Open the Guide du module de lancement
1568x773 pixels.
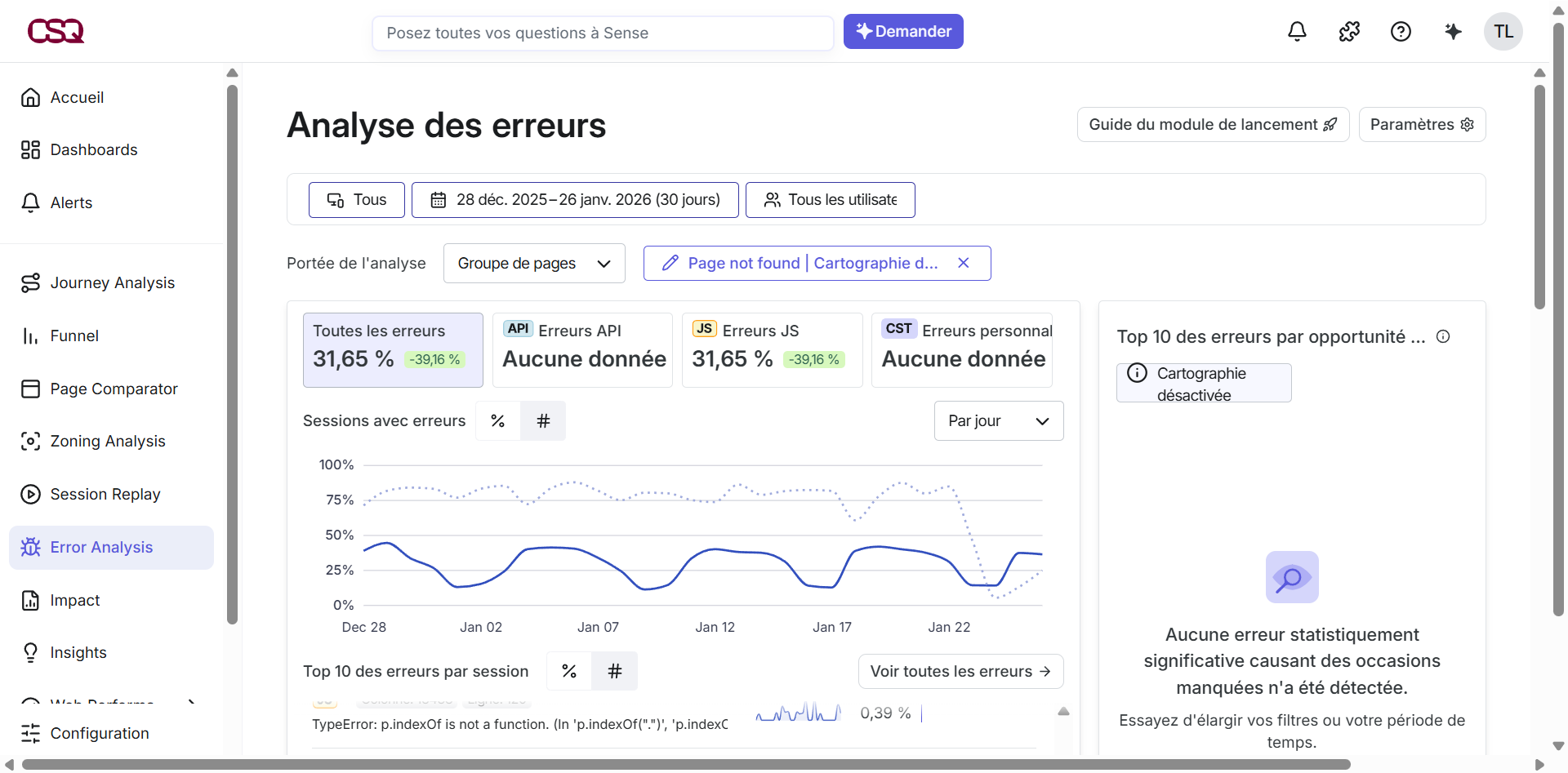pyautogui.click(x=1212, y=124)
